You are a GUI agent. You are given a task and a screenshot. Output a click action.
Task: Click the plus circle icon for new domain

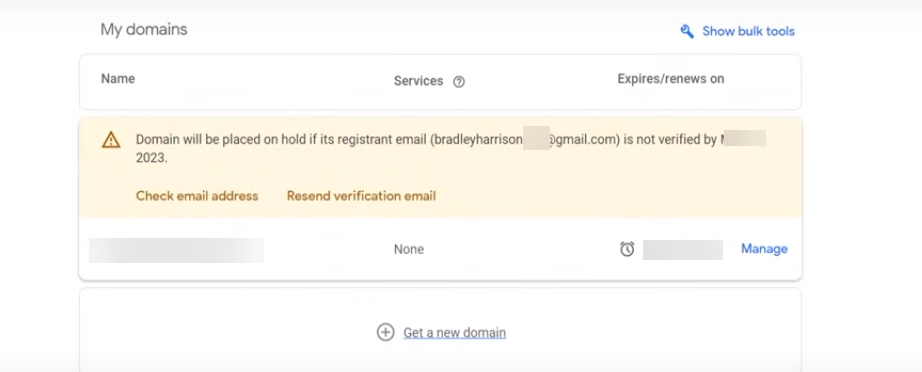click(385, 332)
